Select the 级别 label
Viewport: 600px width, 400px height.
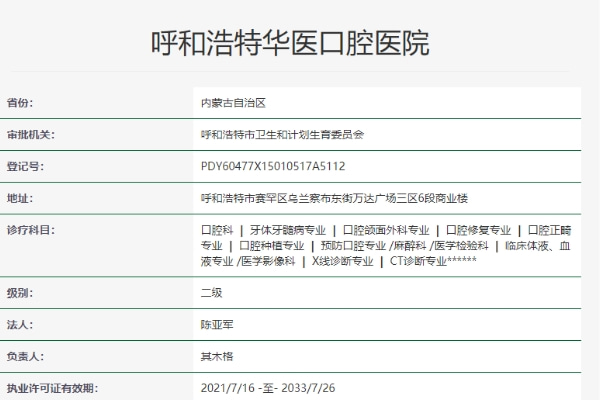(x=20, y=292)
